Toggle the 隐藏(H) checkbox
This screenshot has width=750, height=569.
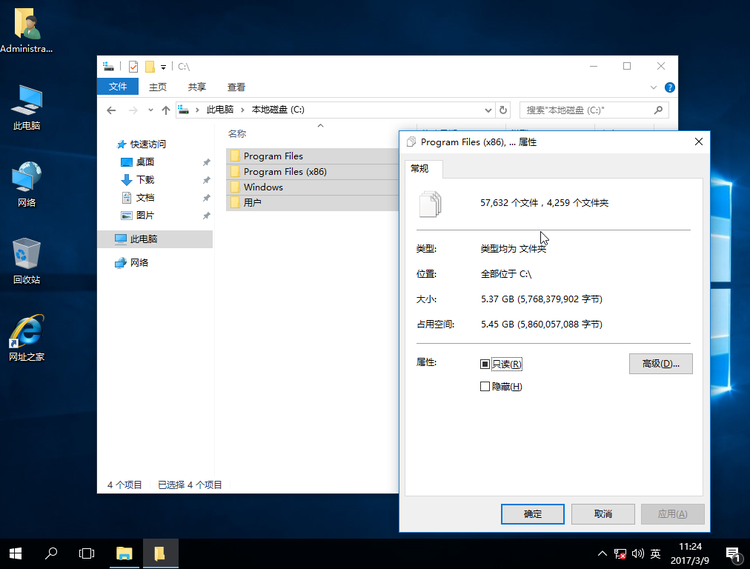click(485, 386)
